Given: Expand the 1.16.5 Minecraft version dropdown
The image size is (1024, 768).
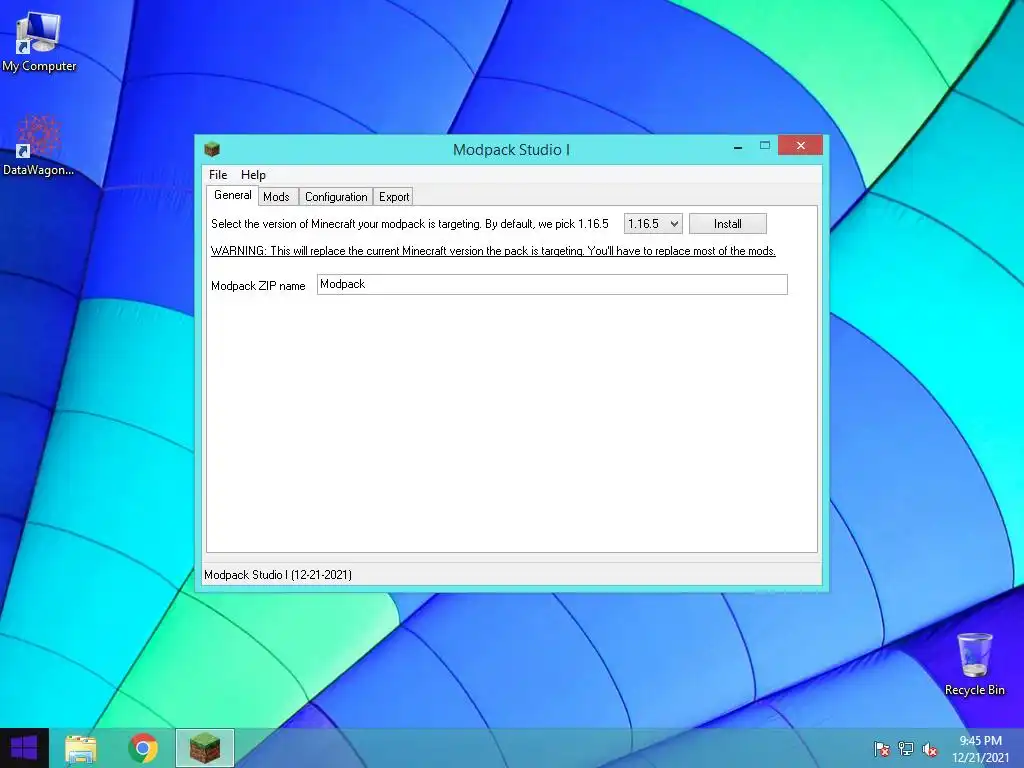Looking at the screenshot, I should coord(653,224).
